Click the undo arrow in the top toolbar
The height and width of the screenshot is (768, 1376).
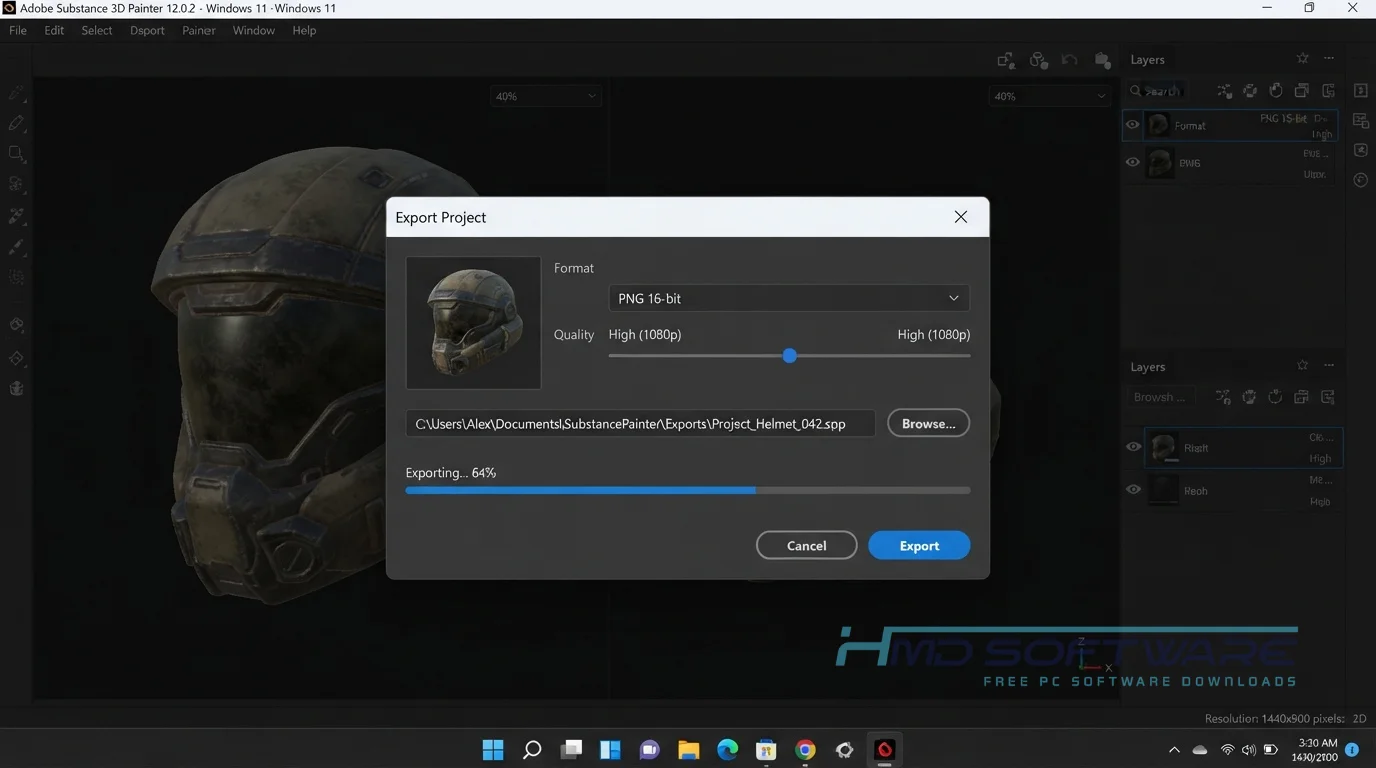pyautogui.click(x=1070, y=60)
